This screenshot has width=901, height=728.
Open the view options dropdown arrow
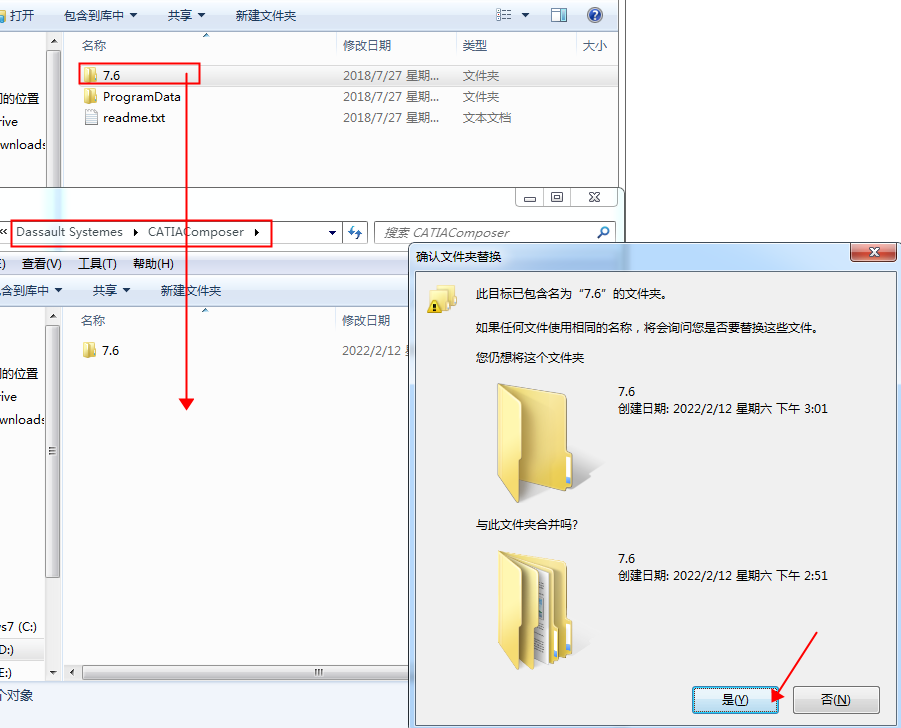click(x=525, y=15)
